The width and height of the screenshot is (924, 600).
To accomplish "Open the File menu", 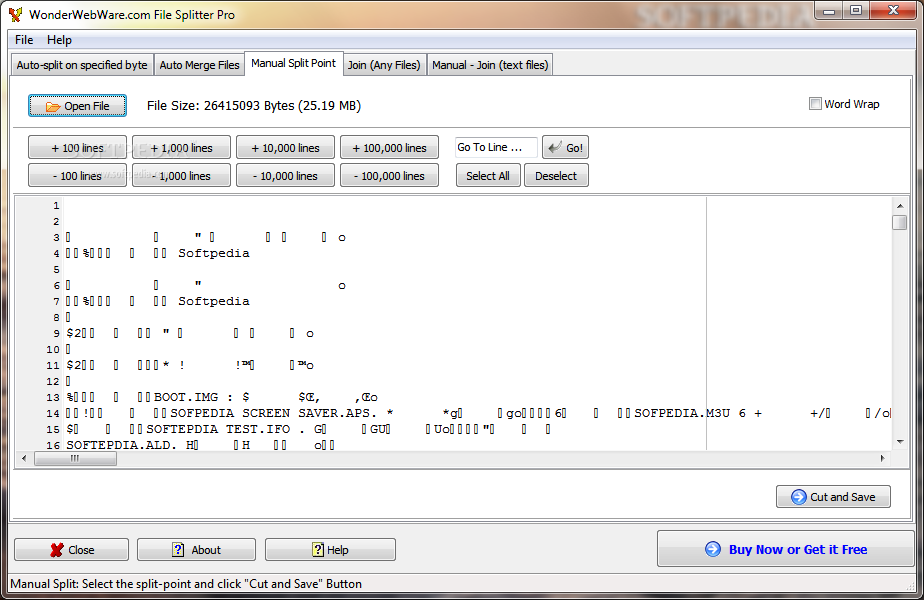I will [x=24, y=40].
